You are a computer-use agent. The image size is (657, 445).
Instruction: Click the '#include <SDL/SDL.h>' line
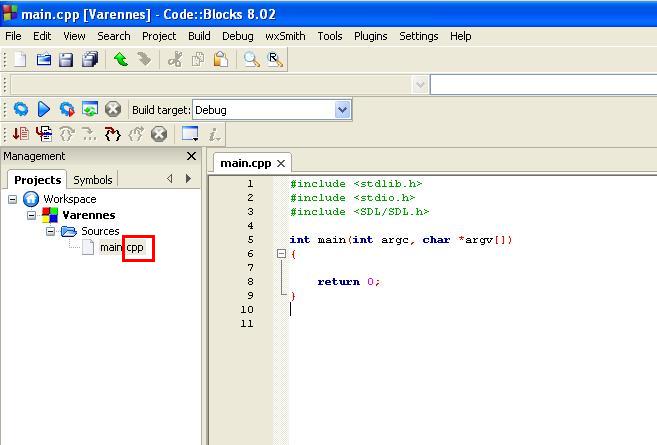(360, 212)
